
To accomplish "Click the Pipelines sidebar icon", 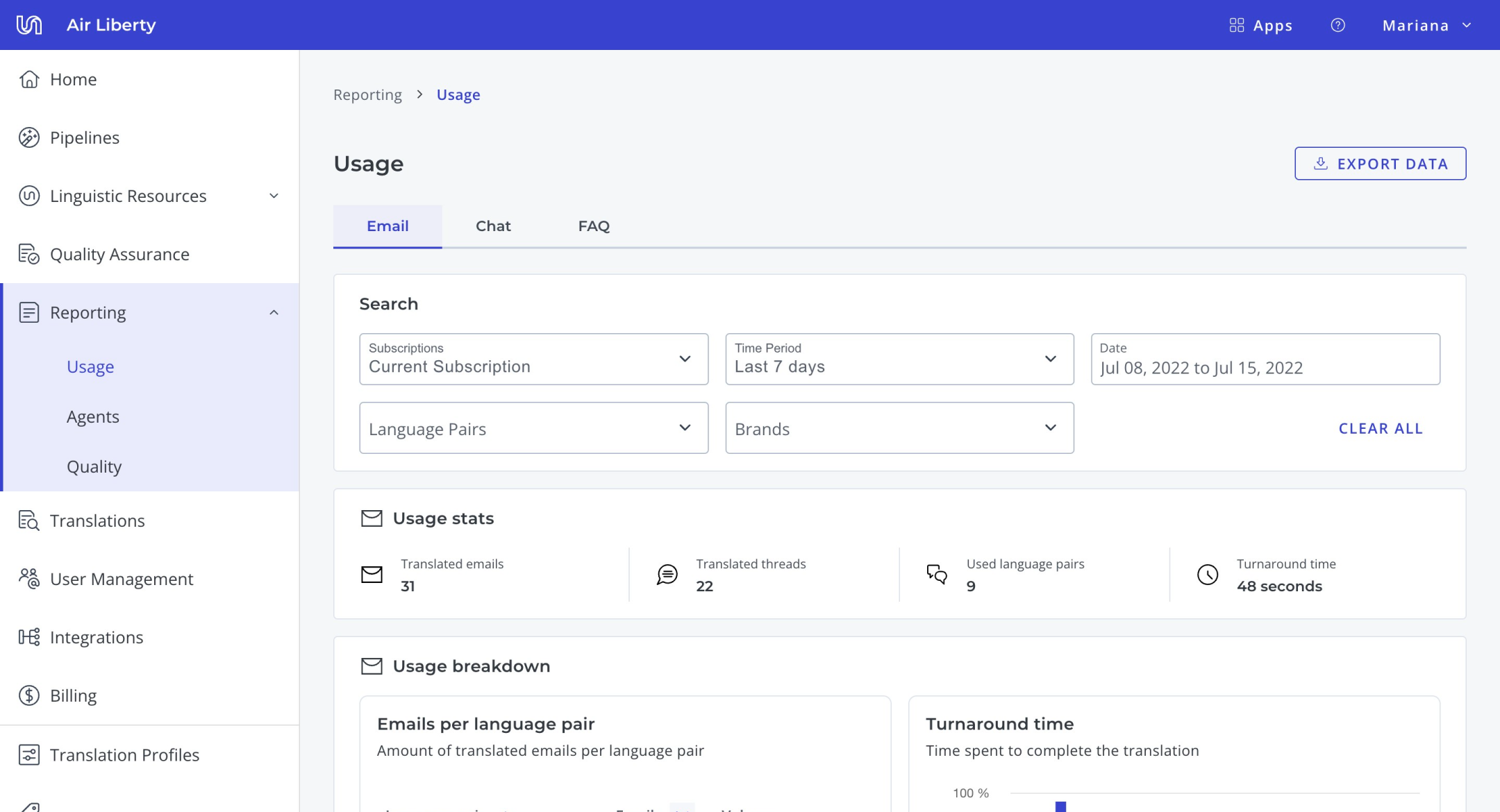I will [29, 137].
